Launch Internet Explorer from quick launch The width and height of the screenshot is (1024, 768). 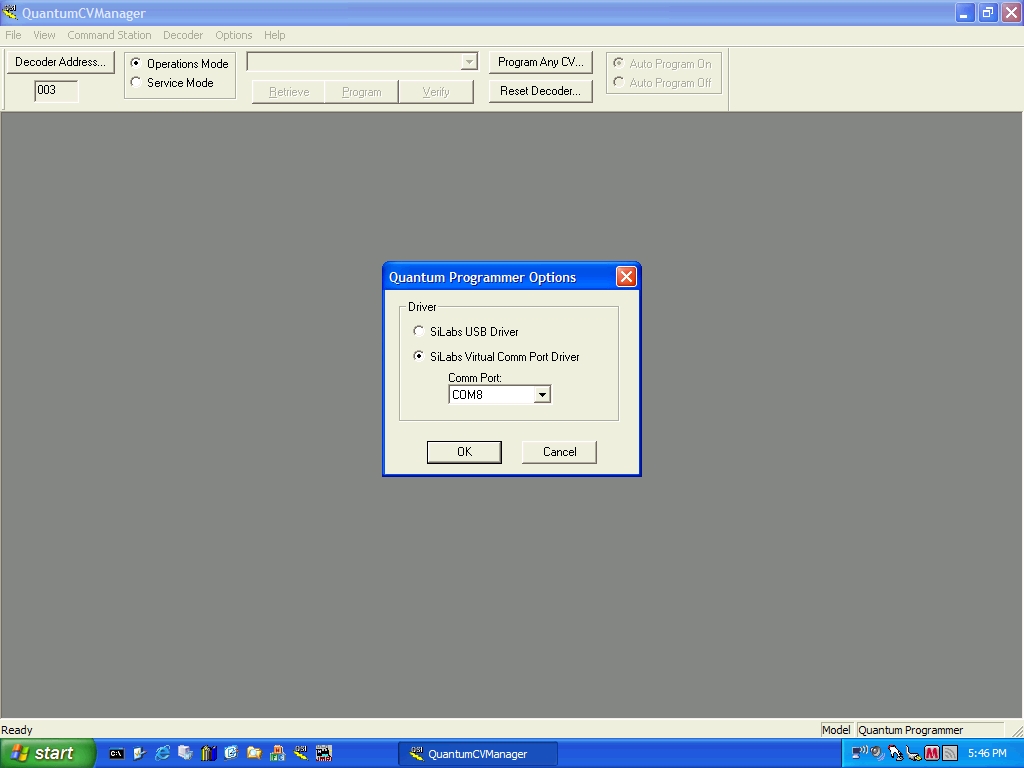(x=163, y=753)
